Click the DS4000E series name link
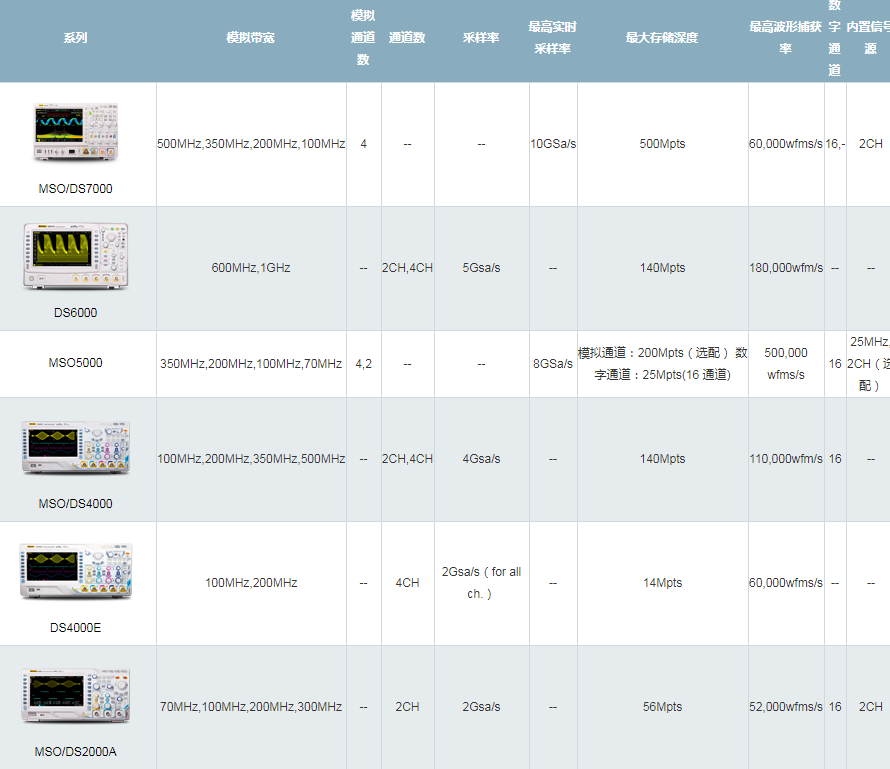 pyautogui.click(x=75, y=628)
